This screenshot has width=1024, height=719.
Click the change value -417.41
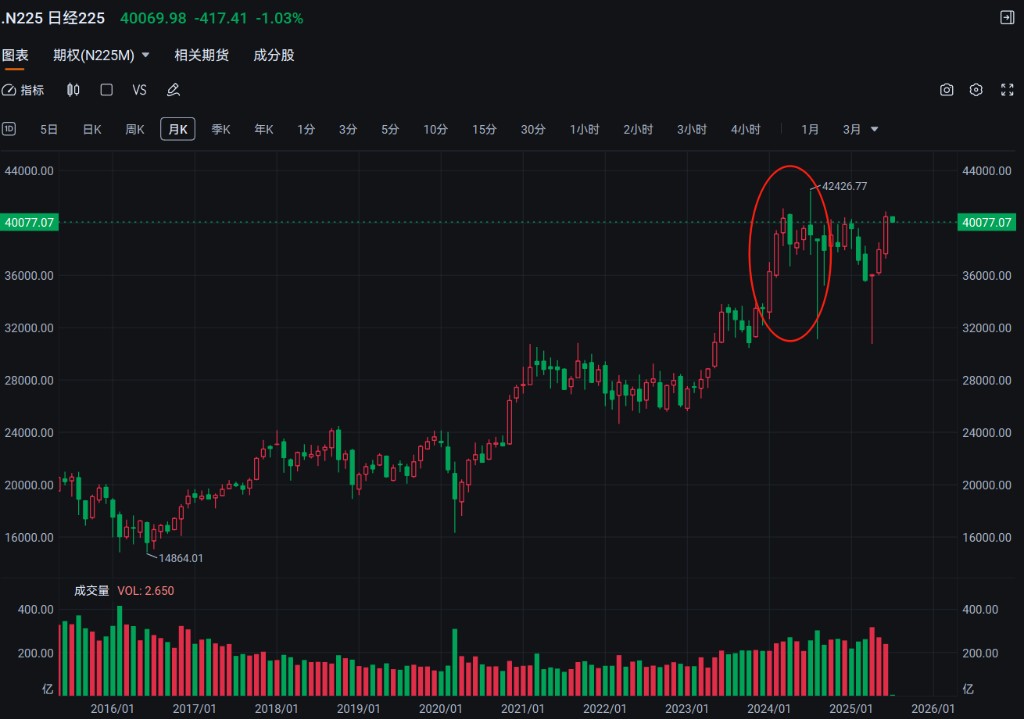tap(221, 18)
